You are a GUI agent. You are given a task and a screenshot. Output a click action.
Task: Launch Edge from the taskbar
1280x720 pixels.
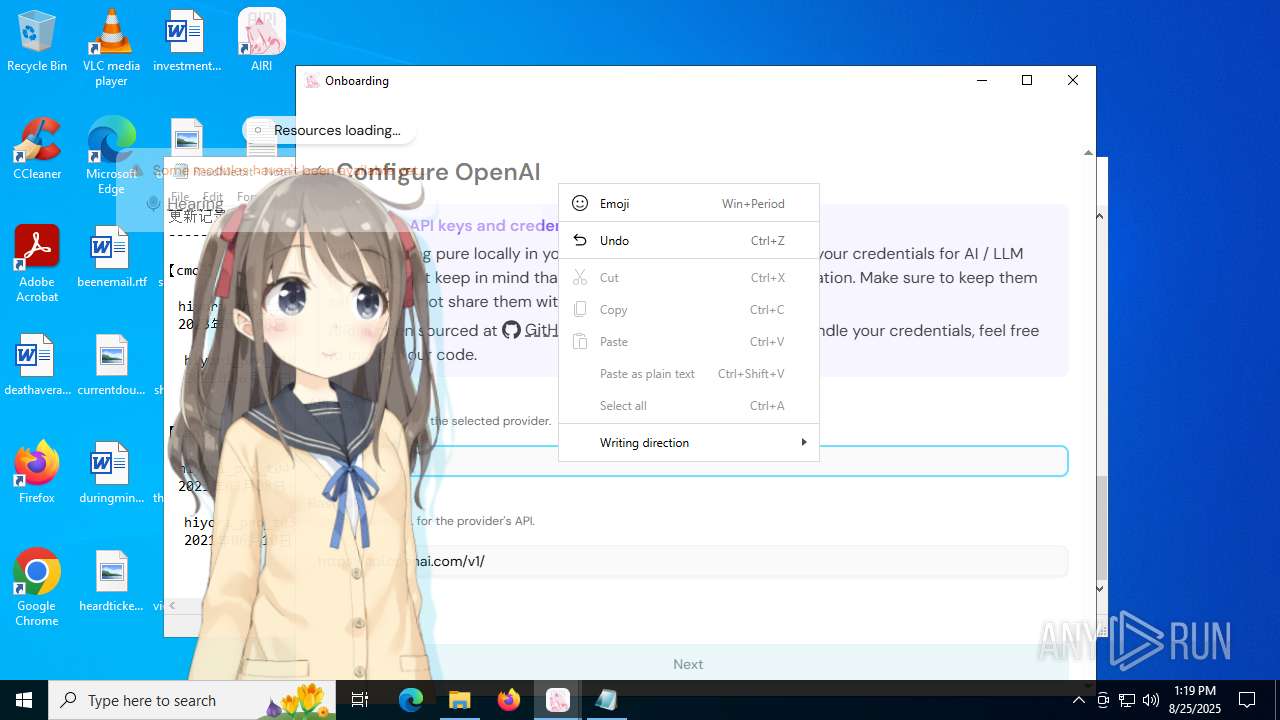click(x=411, y=700)
